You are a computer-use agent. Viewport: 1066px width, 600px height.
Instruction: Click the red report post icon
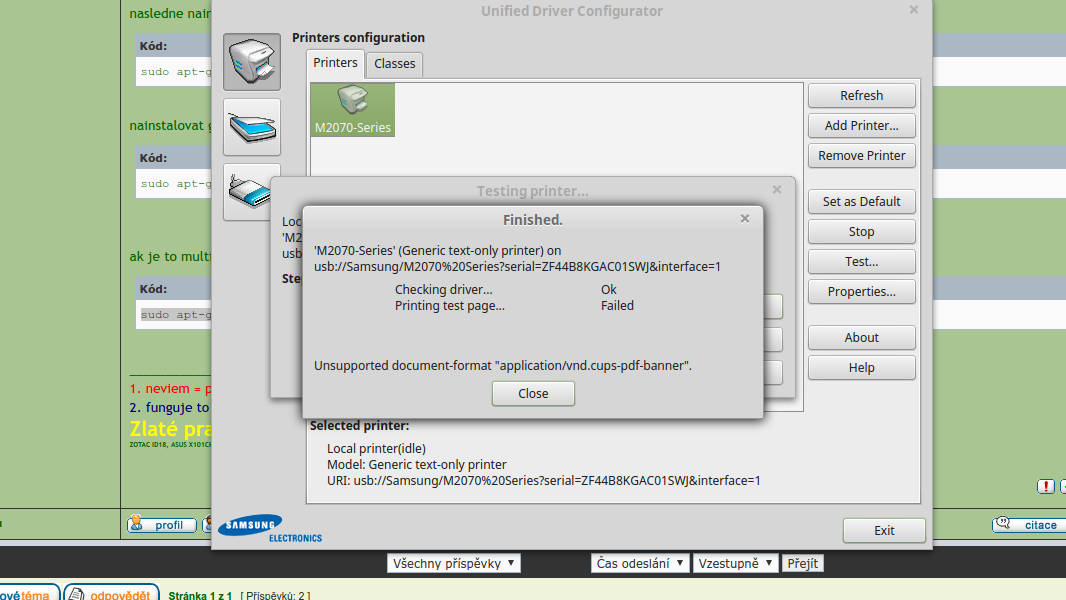click(x=1045, y=486)
